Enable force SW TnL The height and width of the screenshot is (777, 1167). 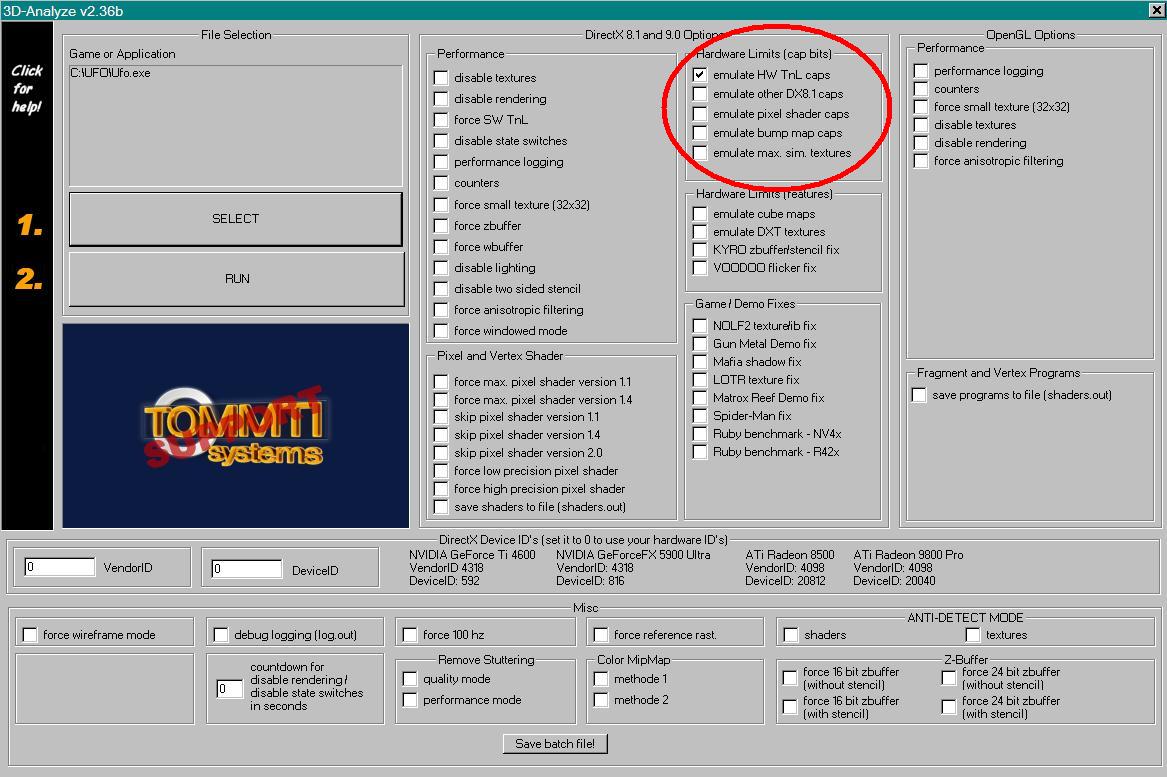(441, 120)
